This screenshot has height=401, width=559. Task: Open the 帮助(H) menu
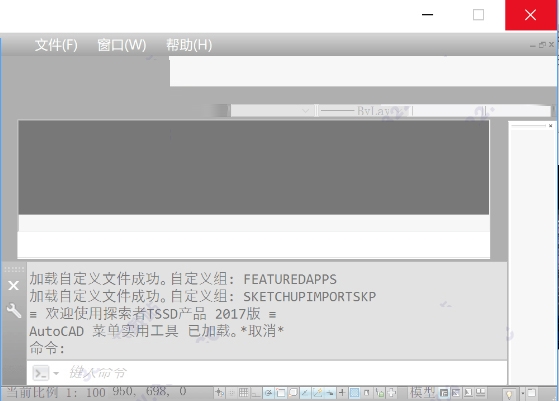coord(189,45)
